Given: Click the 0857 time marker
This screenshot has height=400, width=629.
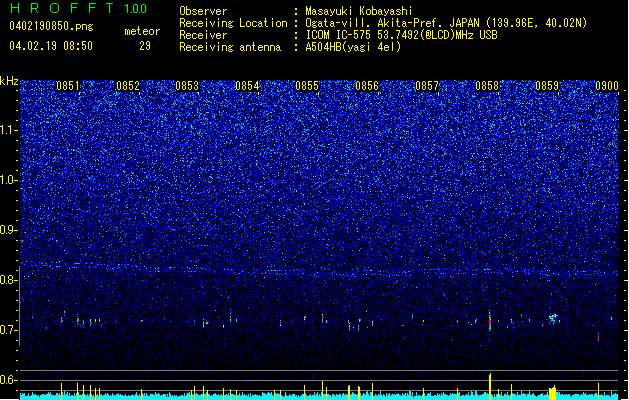Looking at the screenshot, I should click(427, 86).
